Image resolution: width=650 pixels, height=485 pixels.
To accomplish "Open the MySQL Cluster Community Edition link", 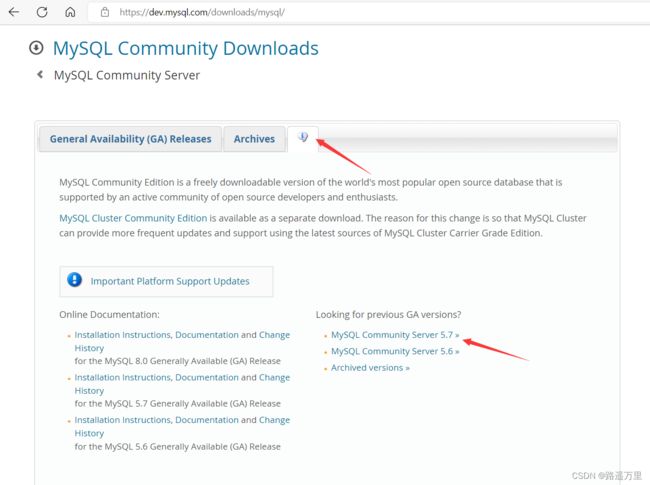I will point(133,218).
